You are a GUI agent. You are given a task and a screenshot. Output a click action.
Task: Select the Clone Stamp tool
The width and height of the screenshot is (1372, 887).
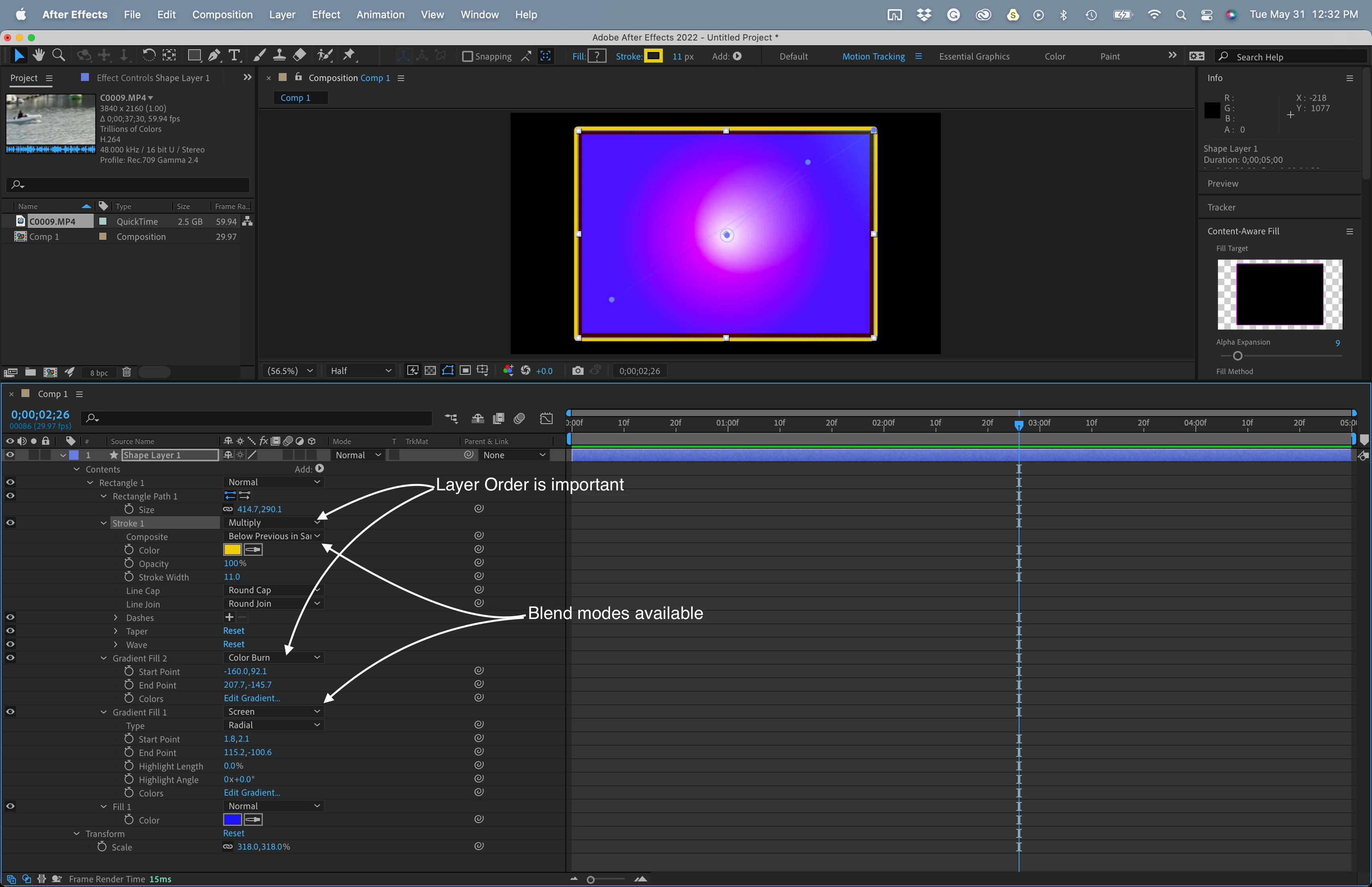[279, 55]
